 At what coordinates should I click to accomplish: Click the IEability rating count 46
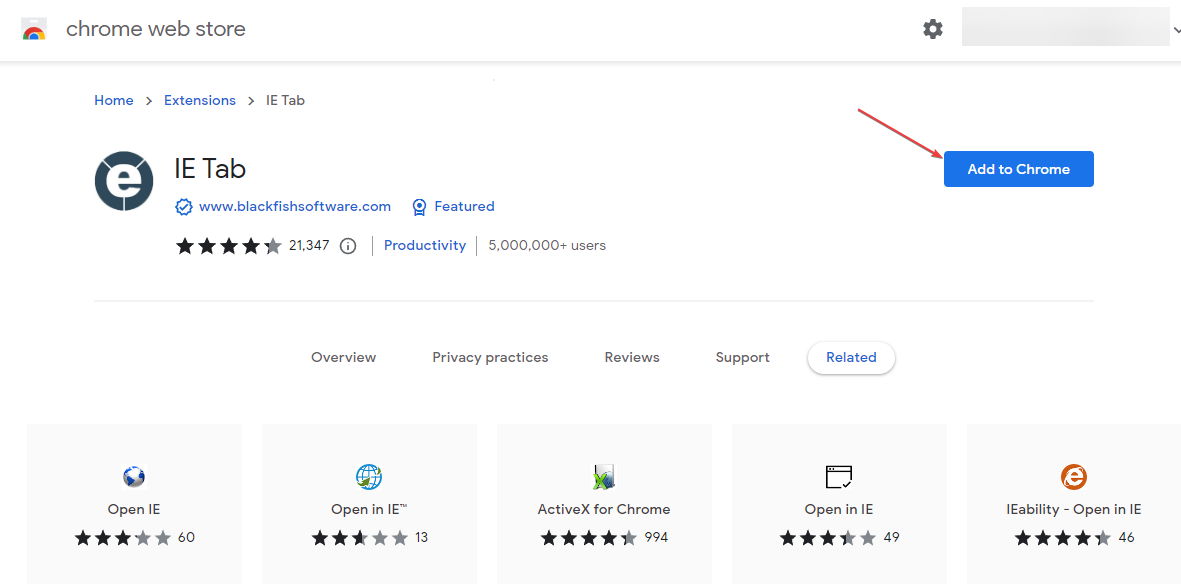coord(1127,538)
